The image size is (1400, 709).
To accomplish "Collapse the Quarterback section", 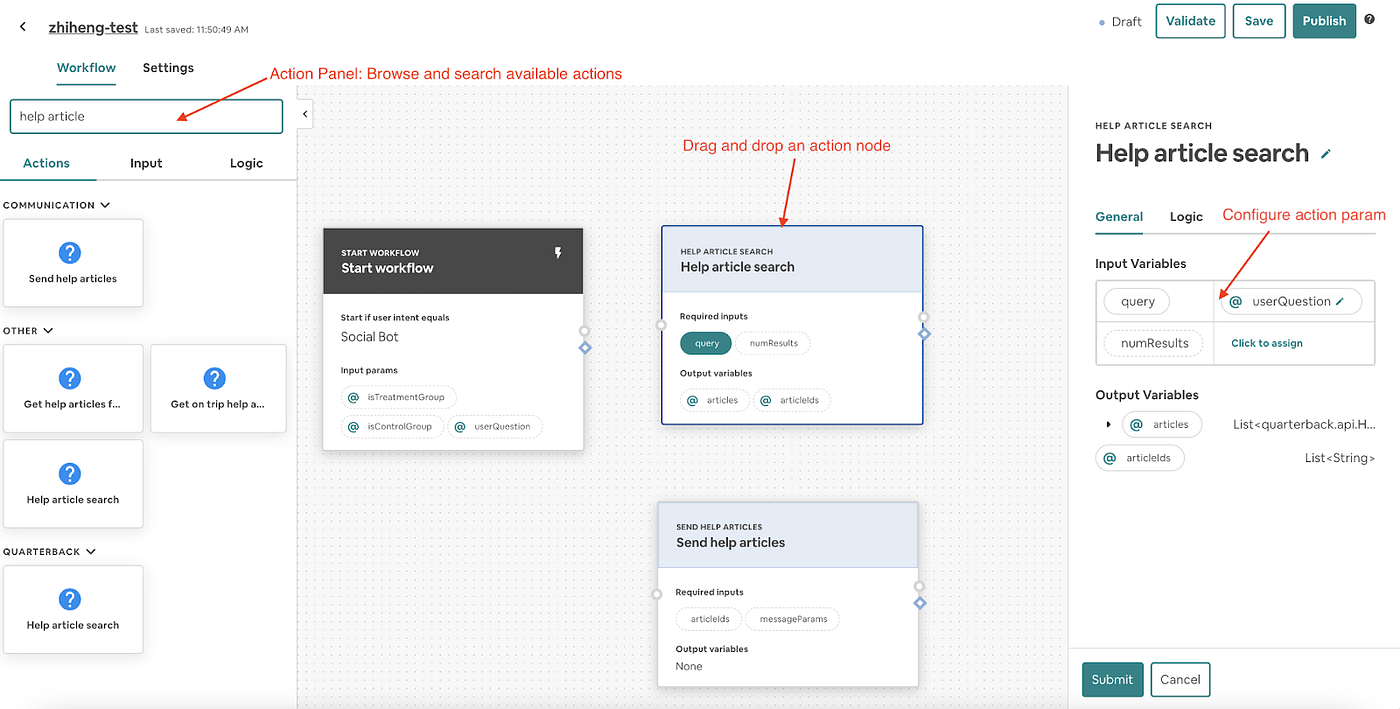I will coord(91,551).
